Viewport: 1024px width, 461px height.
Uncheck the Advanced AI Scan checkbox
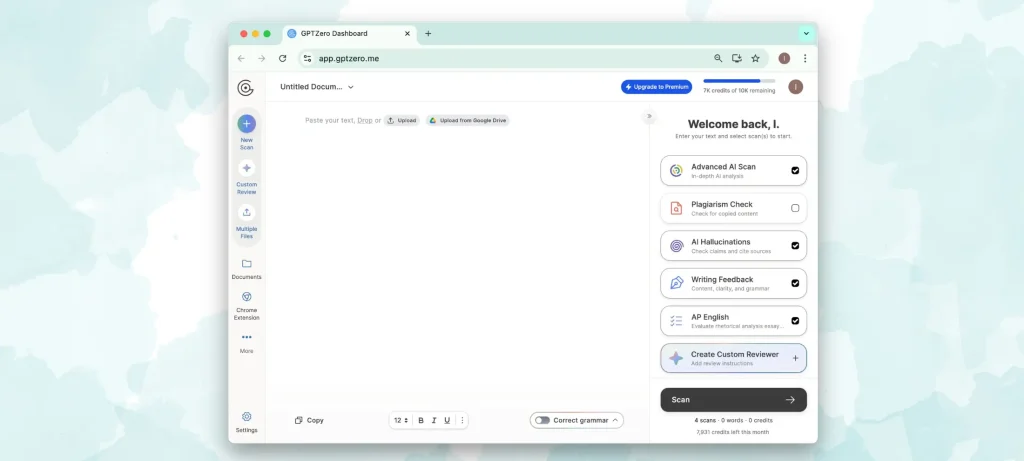point(795,170)
